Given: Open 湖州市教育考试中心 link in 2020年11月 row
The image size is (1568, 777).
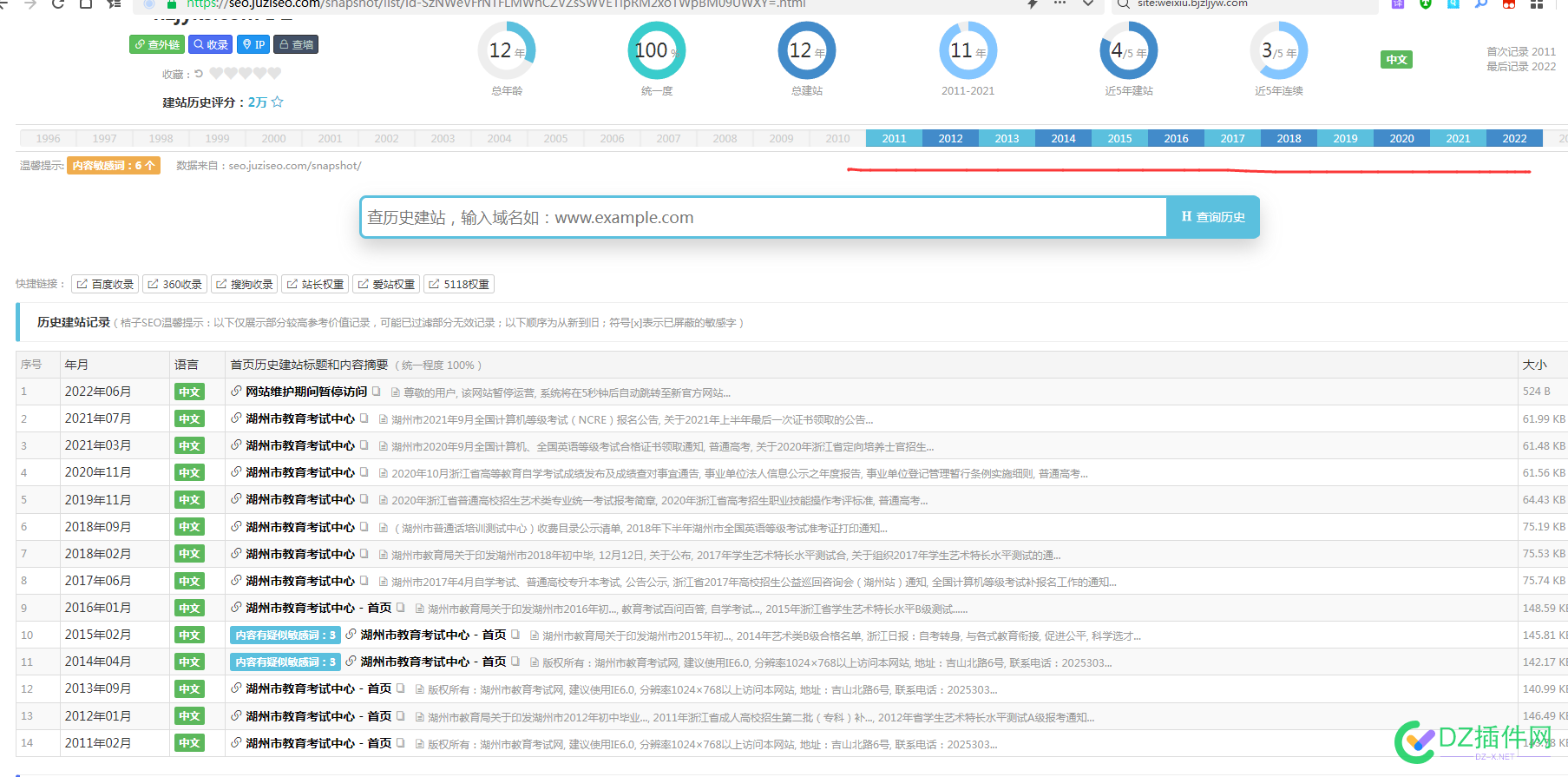Looking at the screenshot, I should pyautogui.click(x=300, y=472).
